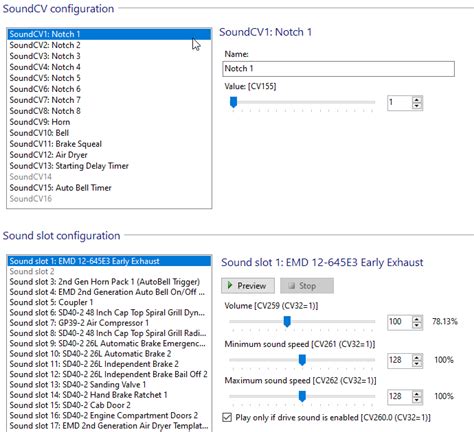Select 'Sound slot 12: Independent Brake Bail Off 2'
The height and width of the screenshot is (432, 474).
coord(109,375)
